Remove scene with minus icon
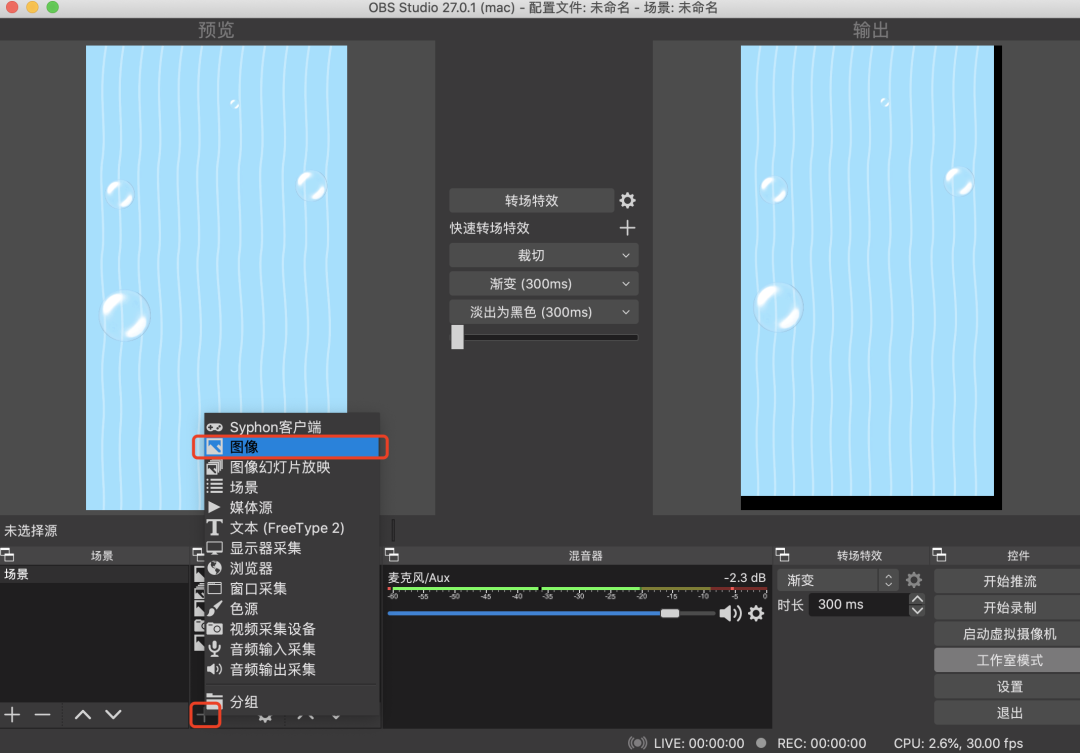The height and width of the screenshot is (753, 1080). (43, 714)
